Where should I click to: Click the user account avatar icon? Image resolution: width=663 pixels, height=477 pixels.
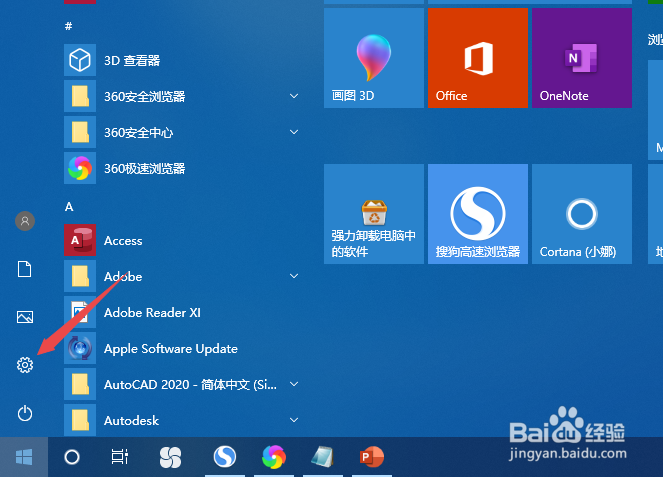point(25,221)
